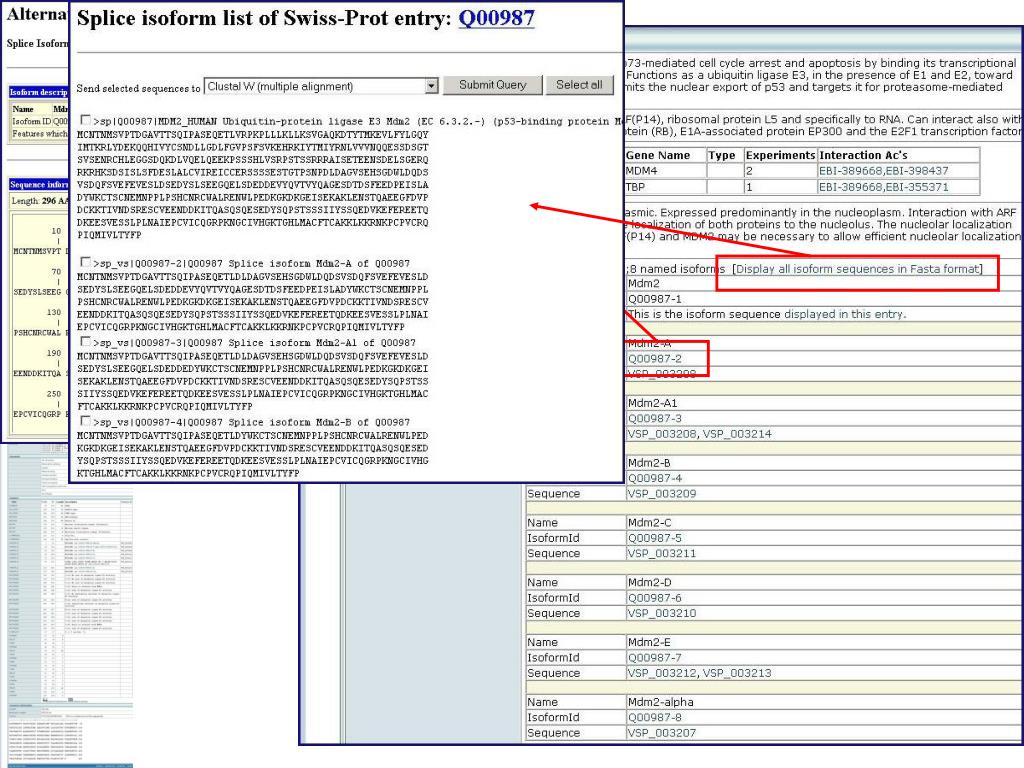
Task: Click the Q00987-1 isoform ID text
Action: point(654,299)
